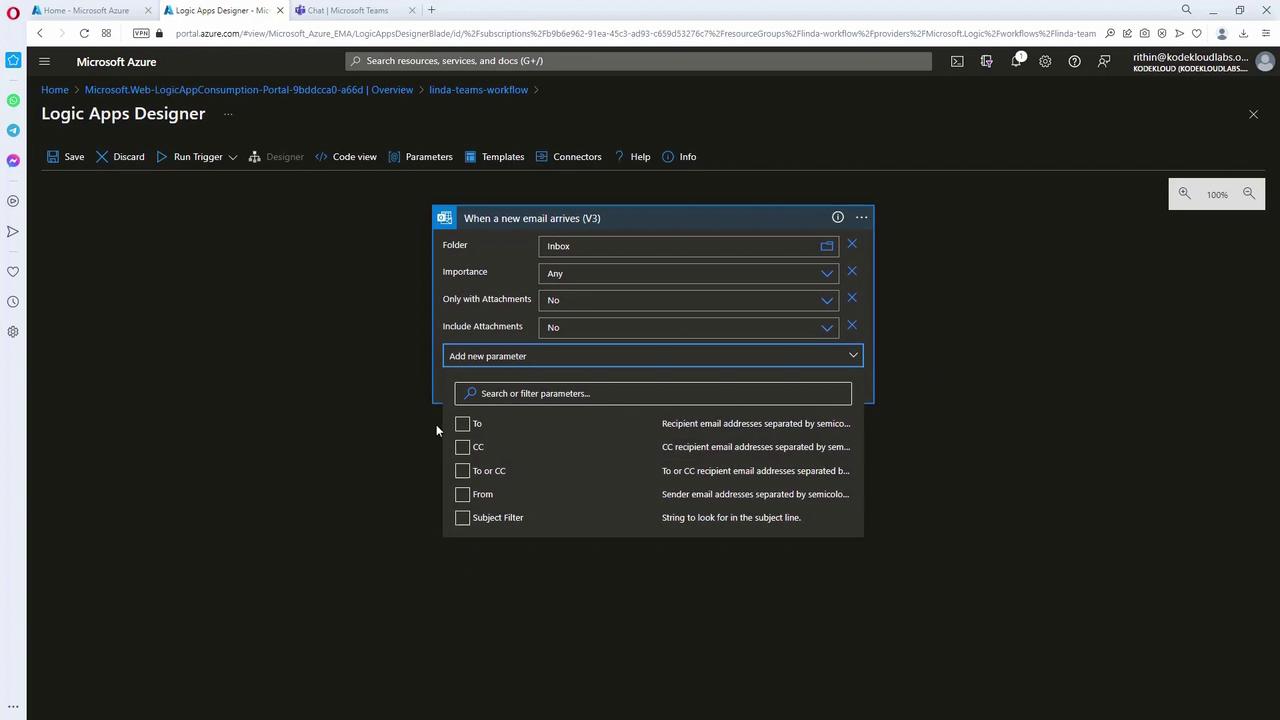1280x720 pixels.
Task: Switch to the Chat Microsoft Teams tab
Action: (347, 10)
